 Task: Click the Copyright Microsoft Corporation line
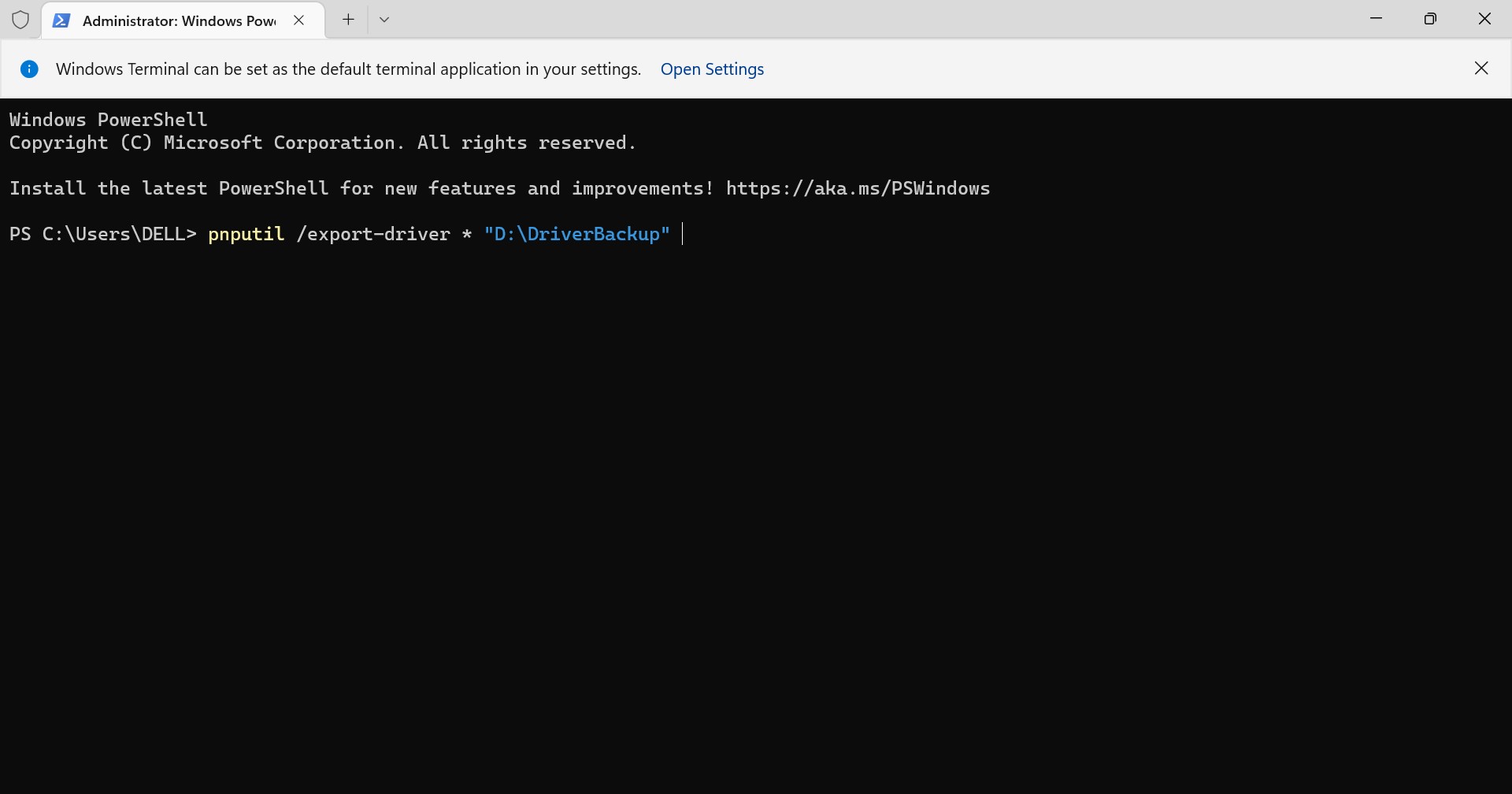point(322,143)
